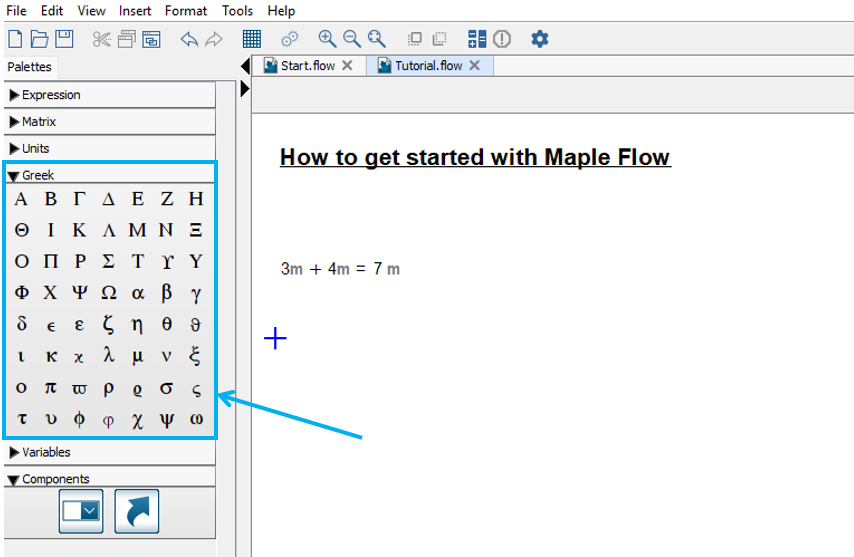Insert lowercase alpha symbol
The width and height of the screenshot is (854, 557).
pos(138,293)
